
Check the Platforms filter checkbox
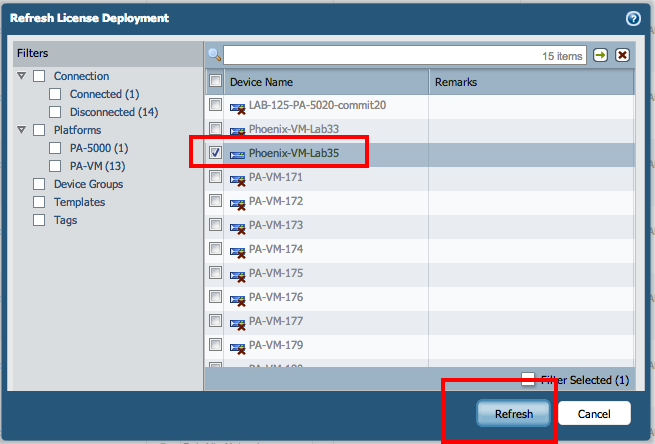pos(39,130)
